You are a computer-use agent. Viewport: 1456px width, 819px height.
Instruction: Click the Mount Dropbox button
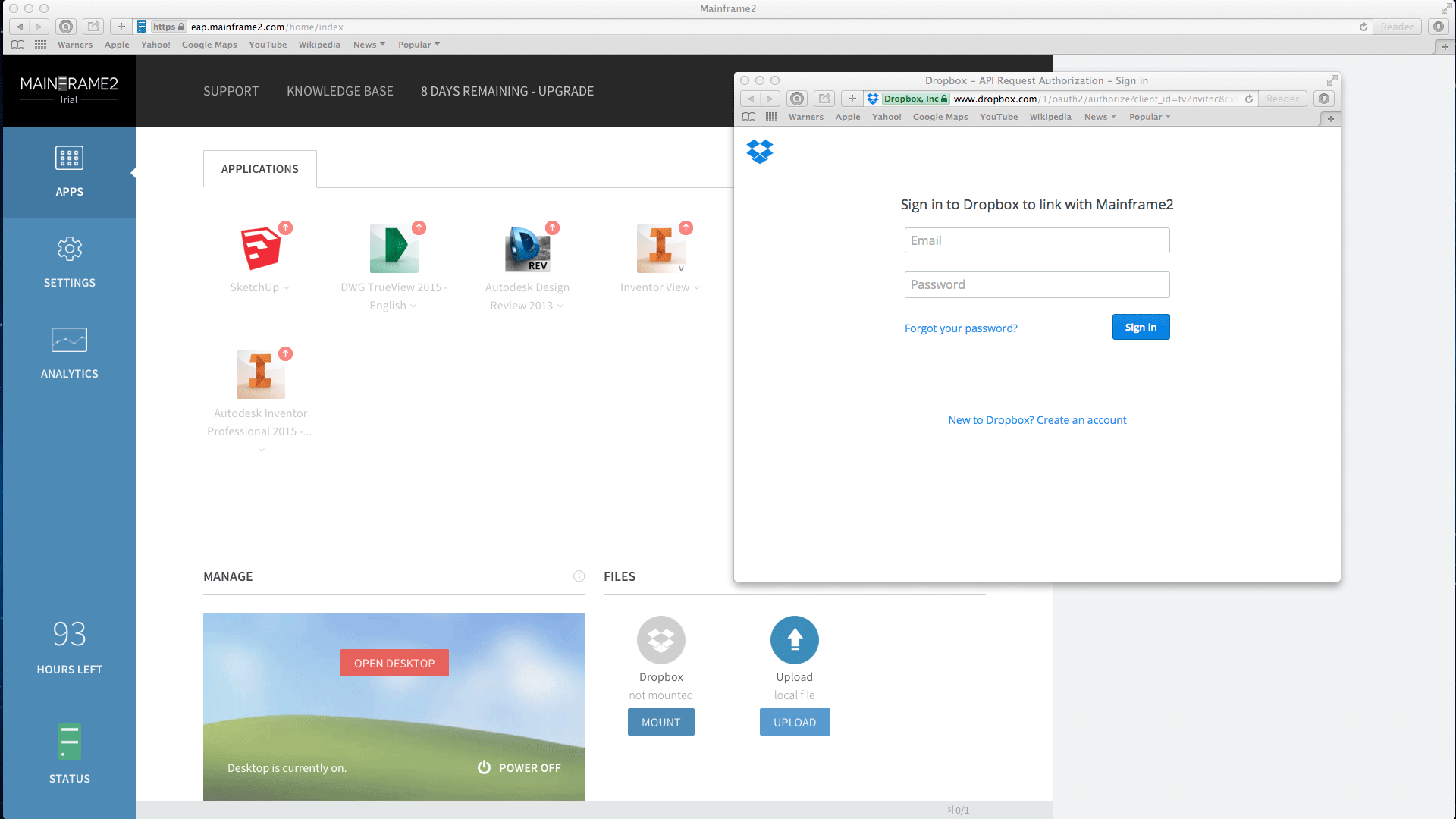pos(661,723)
